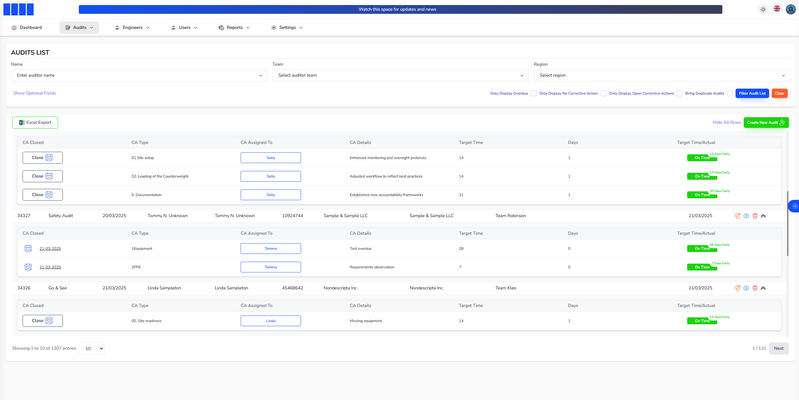Collapse audit 34326 row with the caret
This screenshot has width=799, height=400.
point(763,288)
